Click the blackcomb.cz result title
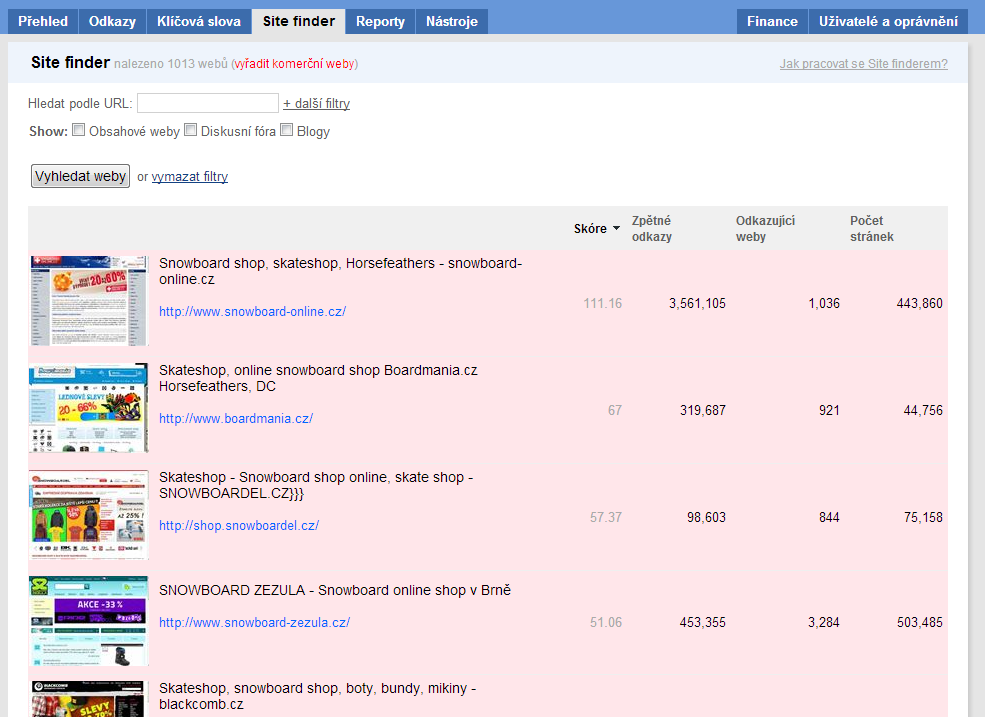The image size is (985, 717). pos(317,696)
